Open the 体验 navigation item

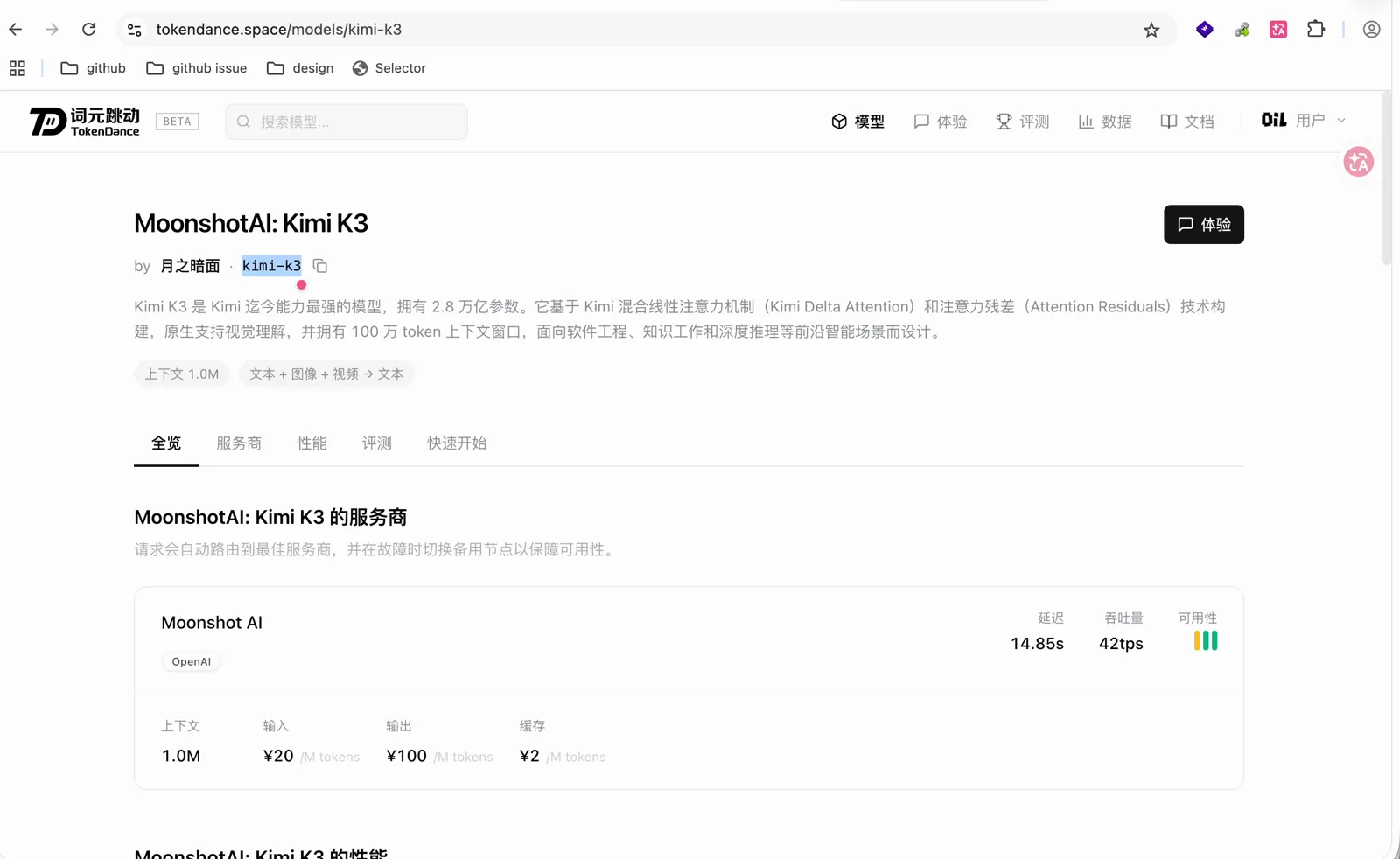pyautogui.click(x=941, y=122)
